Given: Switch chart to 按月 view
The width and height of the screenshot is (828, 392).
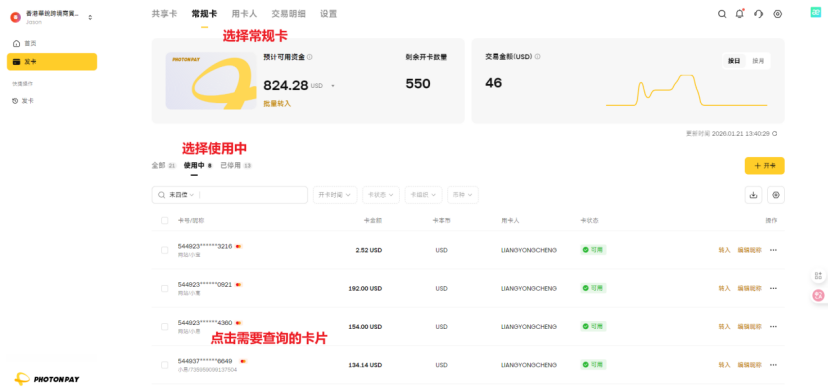Looking at the screenshot, I should pos(758,61).
